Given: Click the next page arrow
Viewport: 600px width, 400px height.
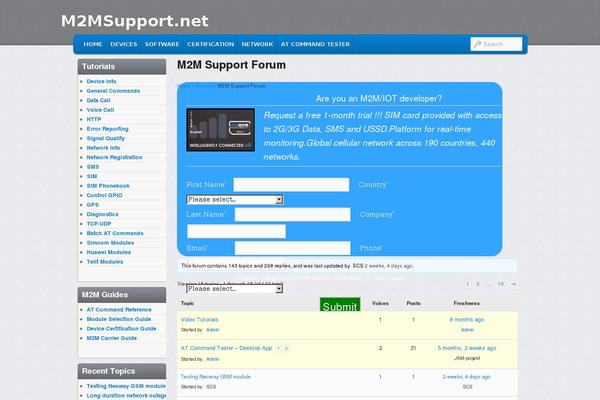Looking at the screenshot, I should coord(514,284).
